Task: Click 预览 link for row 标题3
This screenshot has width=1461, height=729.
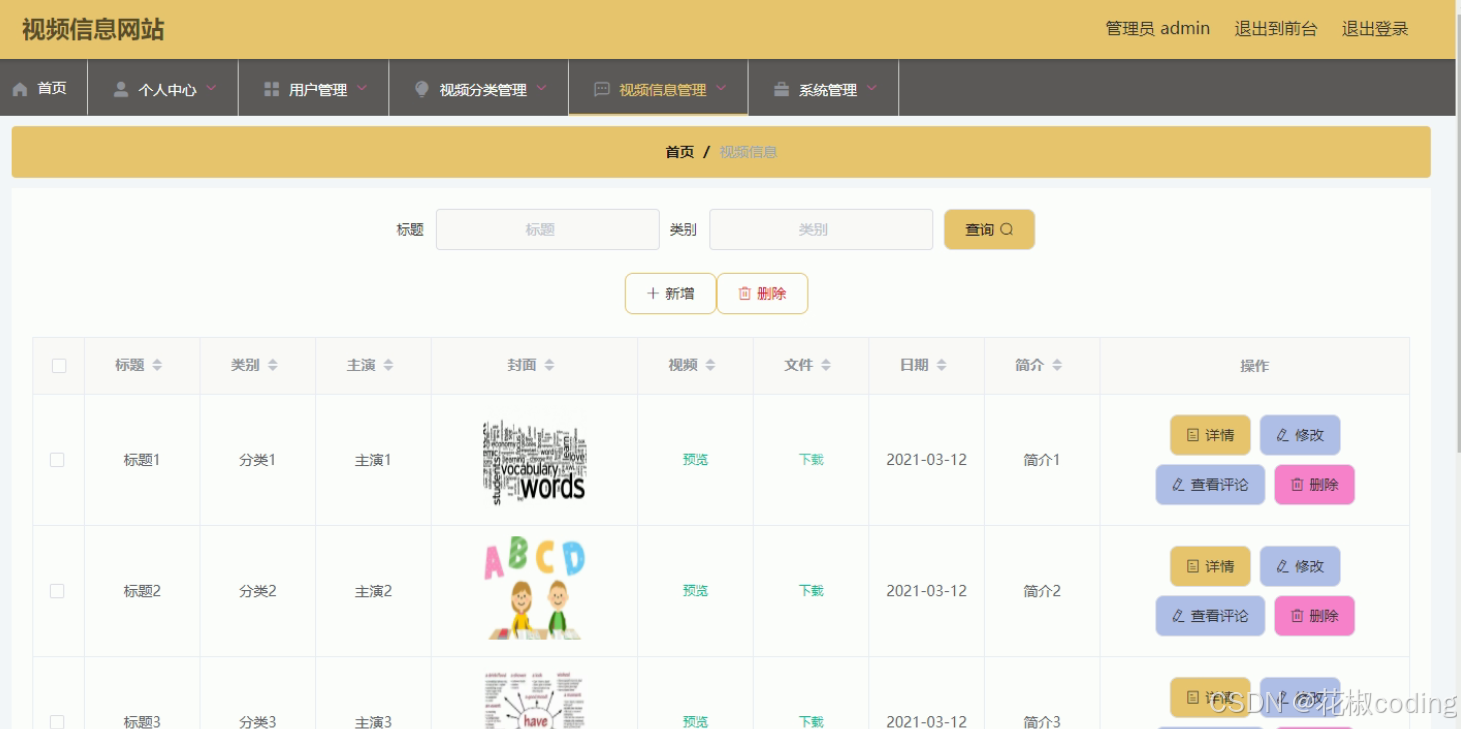Action: [x=695, y=721]
